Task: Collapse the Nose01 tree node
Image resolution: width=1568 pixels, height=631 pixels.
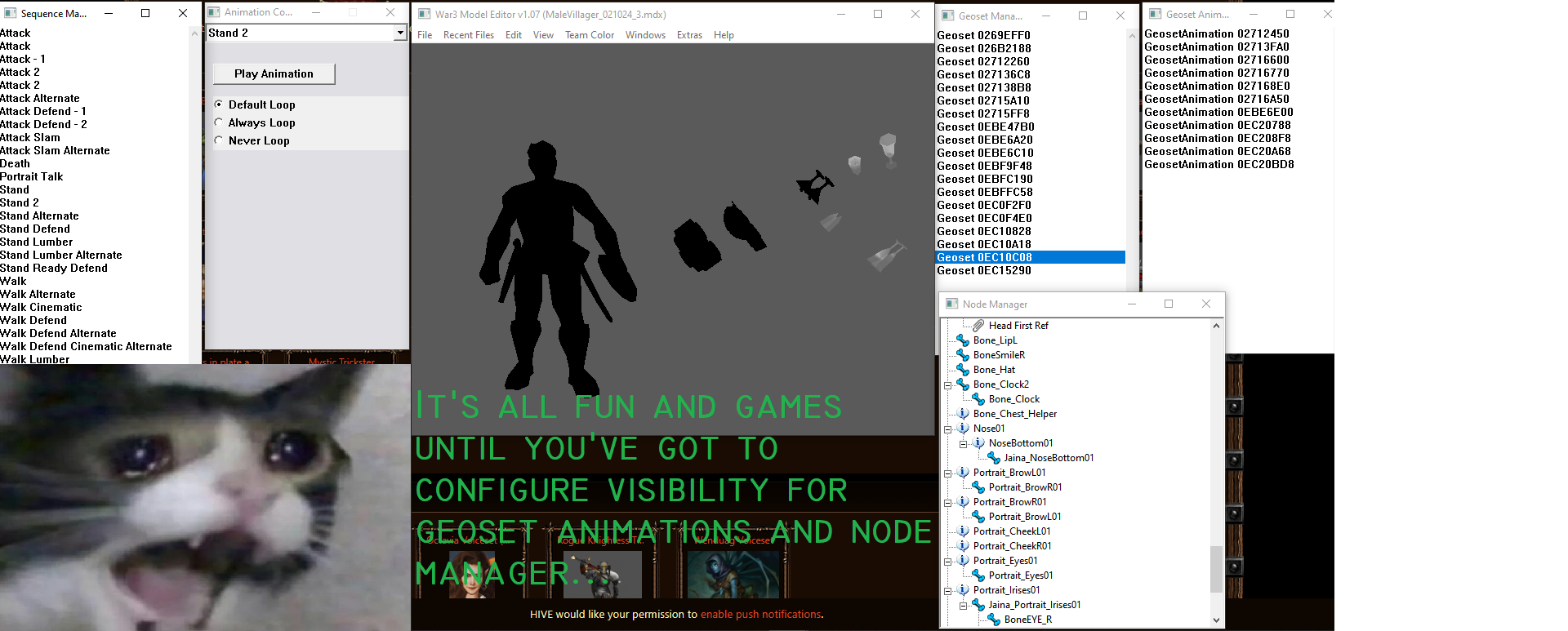Action: point(948,429)
